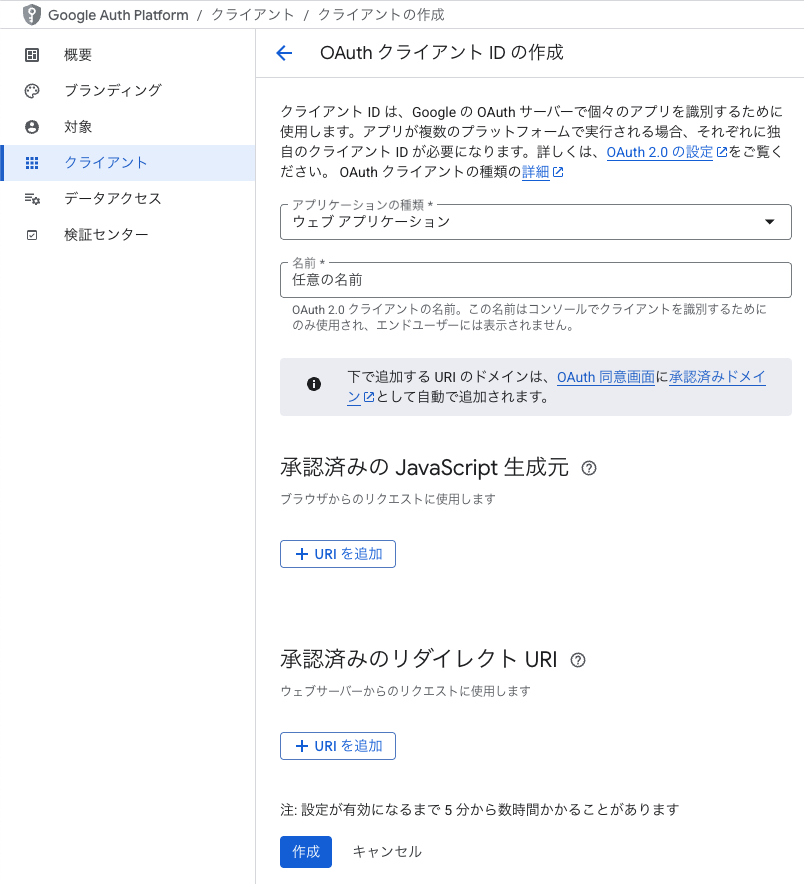Expand the アプリケーションの種類 dropdown arrow
The height and width of the screenshot is (884, 804).
coord(770,222)
